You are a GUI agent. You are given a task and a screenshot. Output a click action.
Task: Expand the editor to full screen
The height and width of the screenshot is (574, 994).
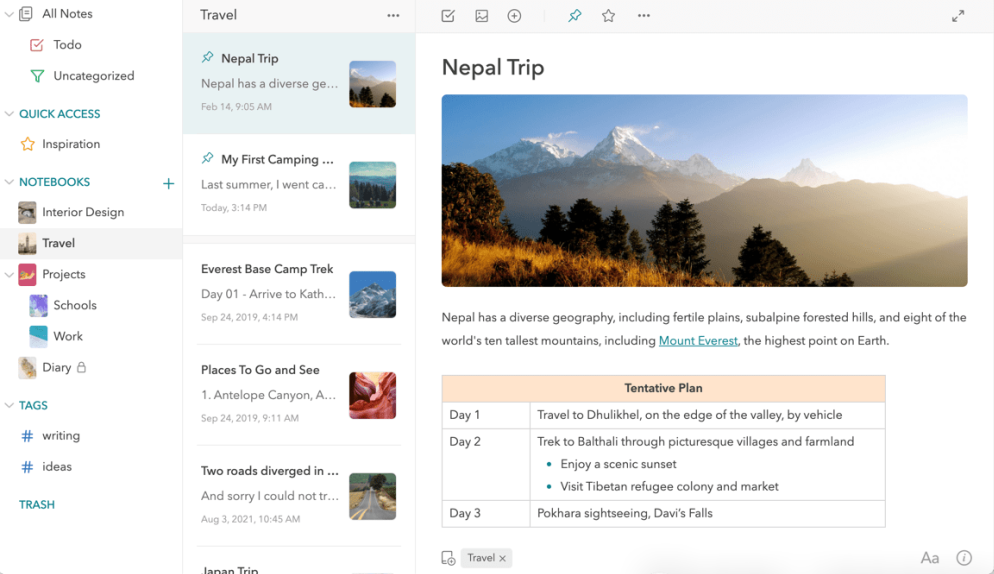pyautogui.click(x=958, y=16)
